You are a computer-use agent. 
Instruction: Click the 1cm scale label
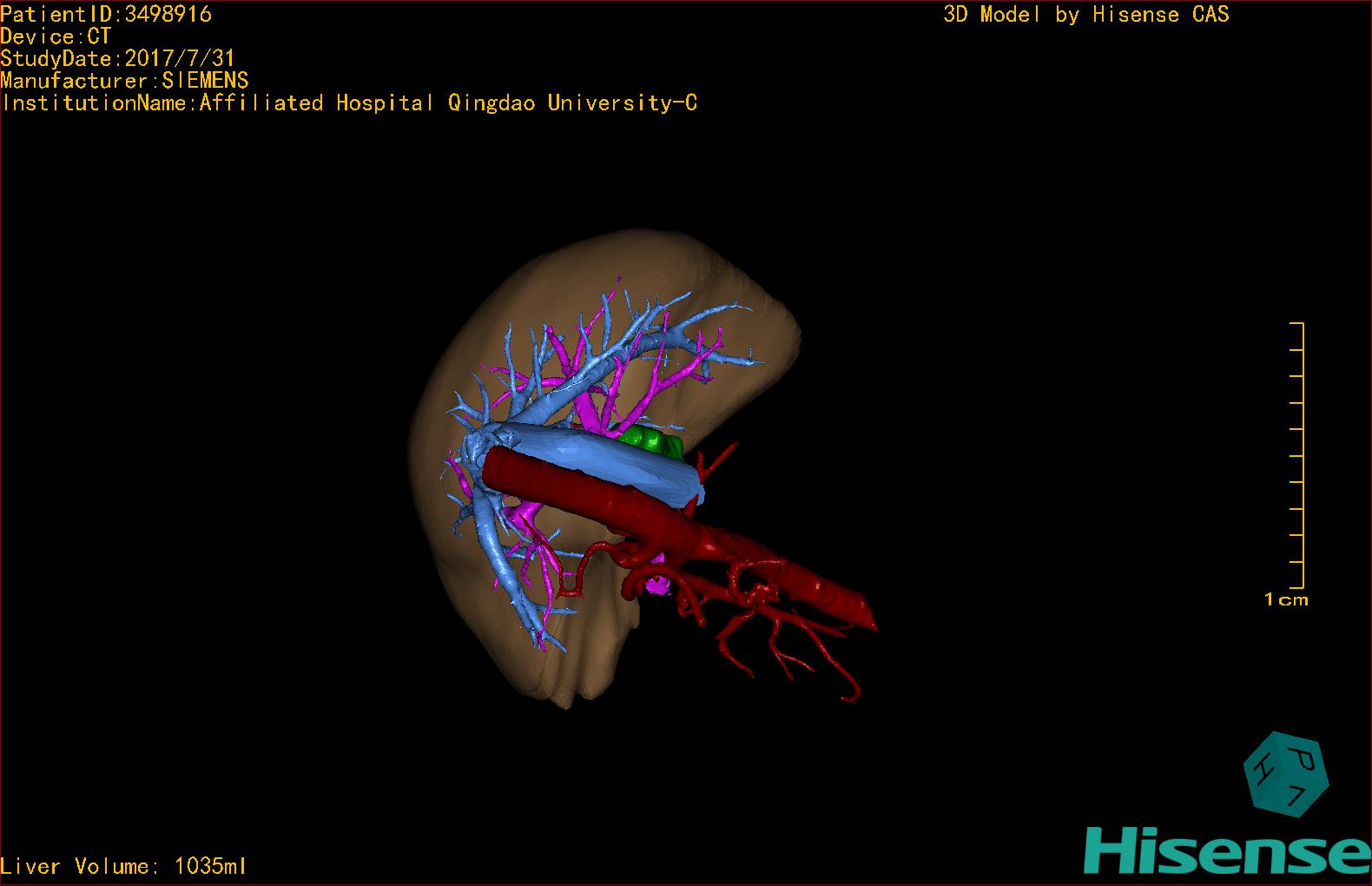coord(1286,599)
